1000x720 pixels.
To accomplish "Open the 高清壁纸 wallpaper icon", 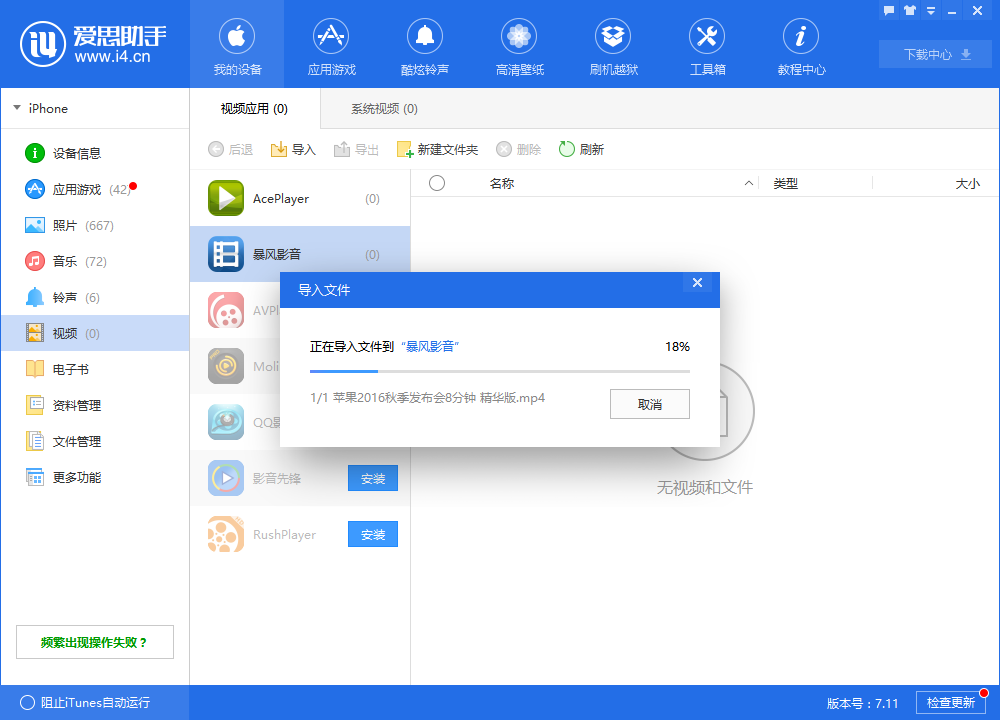I will tap(519, 36).
